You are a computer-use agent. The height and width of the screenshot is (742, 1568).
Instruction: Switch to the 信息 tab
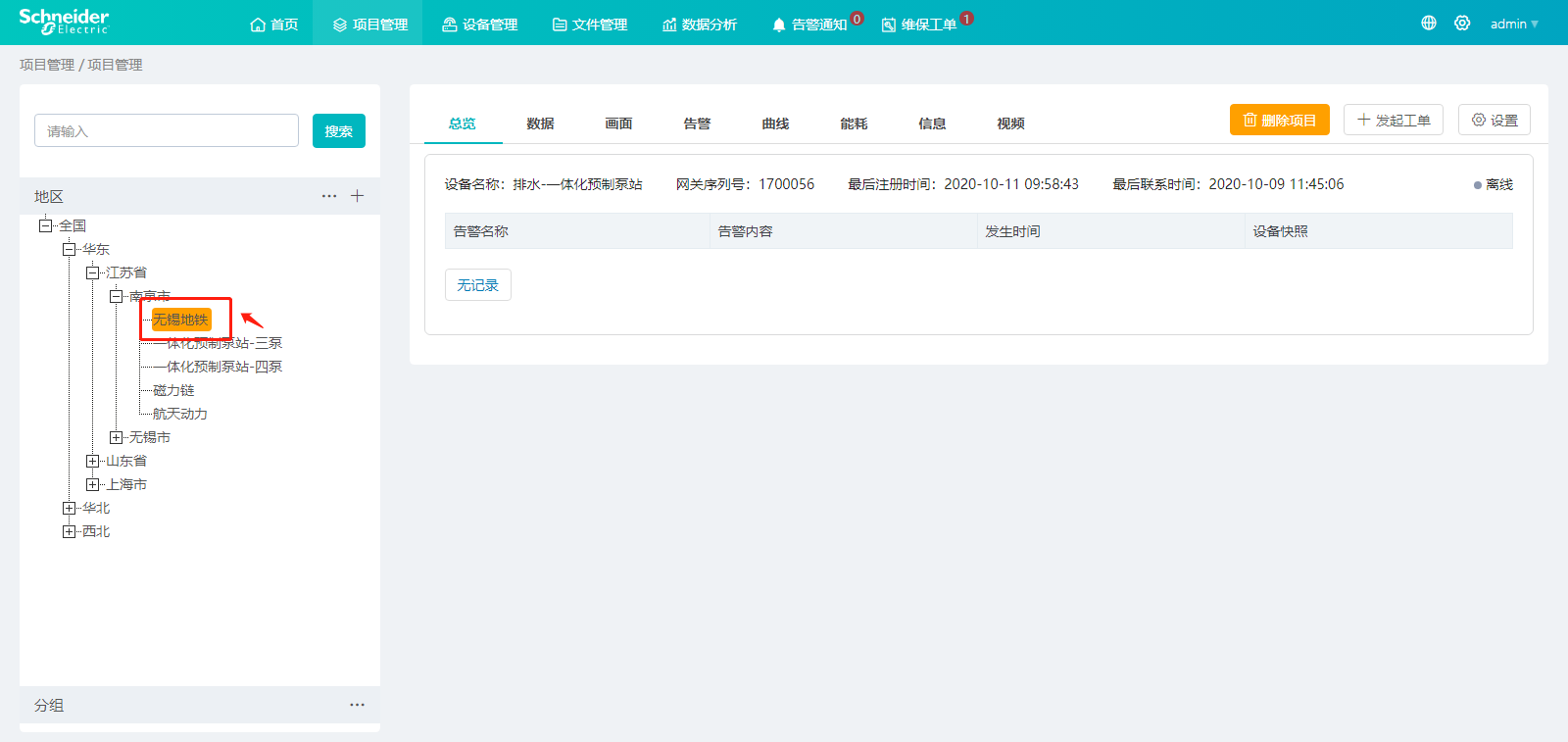933,124
